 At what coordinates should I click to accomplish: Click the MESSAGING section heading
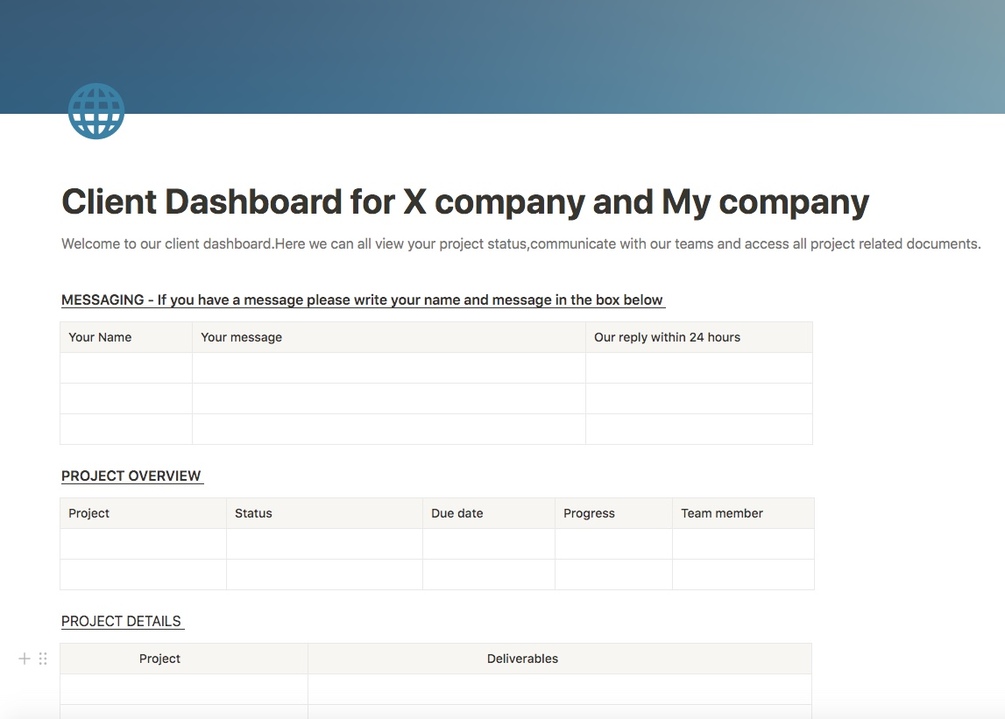(x=362, y=300)
